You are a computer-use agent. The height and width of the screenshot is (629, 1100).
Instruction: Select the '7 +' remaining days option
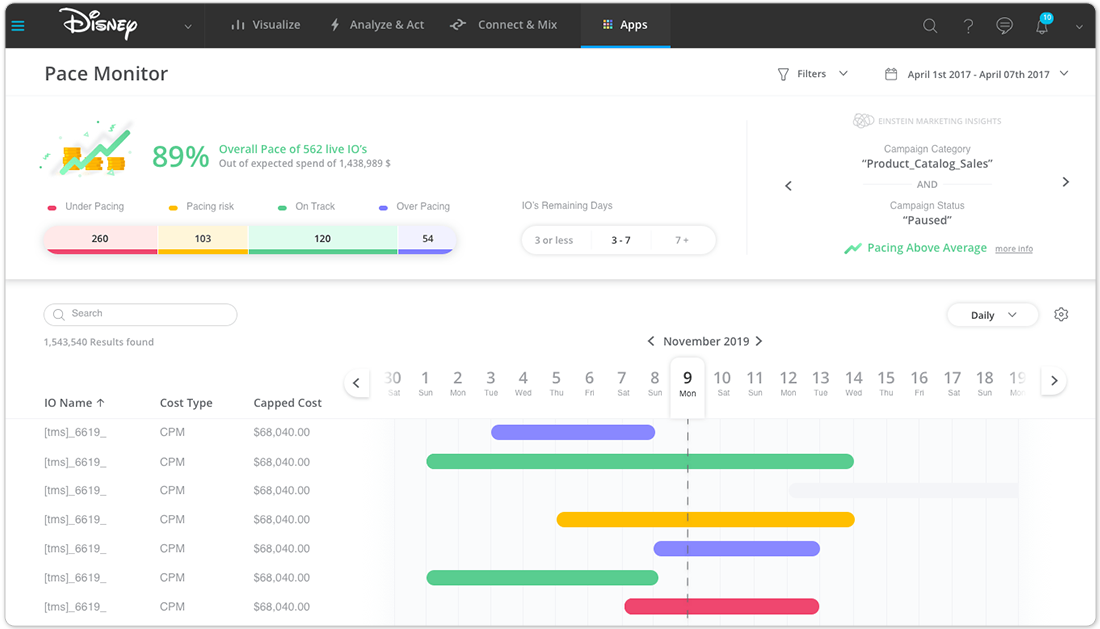click(682, 241)
